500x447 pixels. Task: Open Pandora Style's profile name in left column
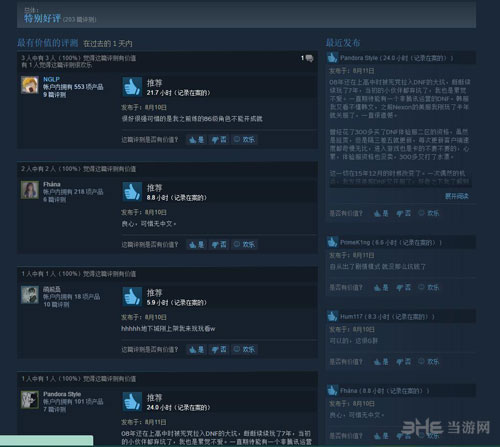[x=62, y=394]
